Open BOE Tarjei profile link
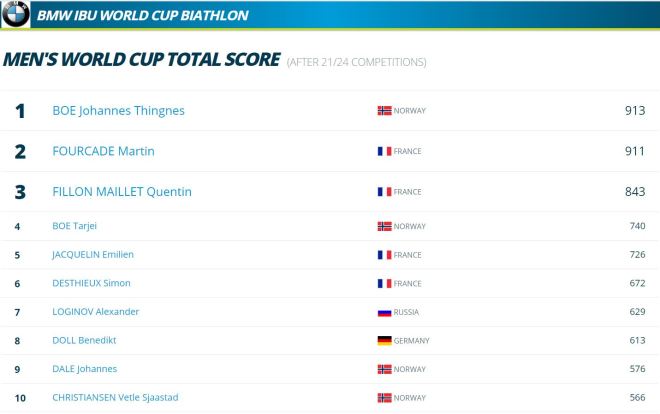The height and width of the screenshot is (414, 660). point(74,227)
